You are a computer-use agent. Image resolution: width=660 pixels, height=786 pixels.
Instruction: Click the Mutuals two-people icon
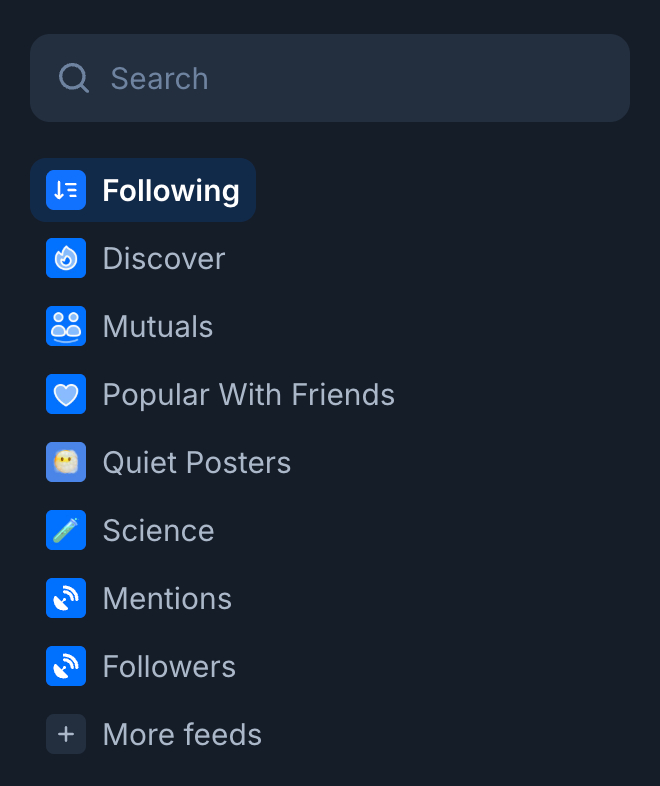pyautogui.click(x=66, y=326)
